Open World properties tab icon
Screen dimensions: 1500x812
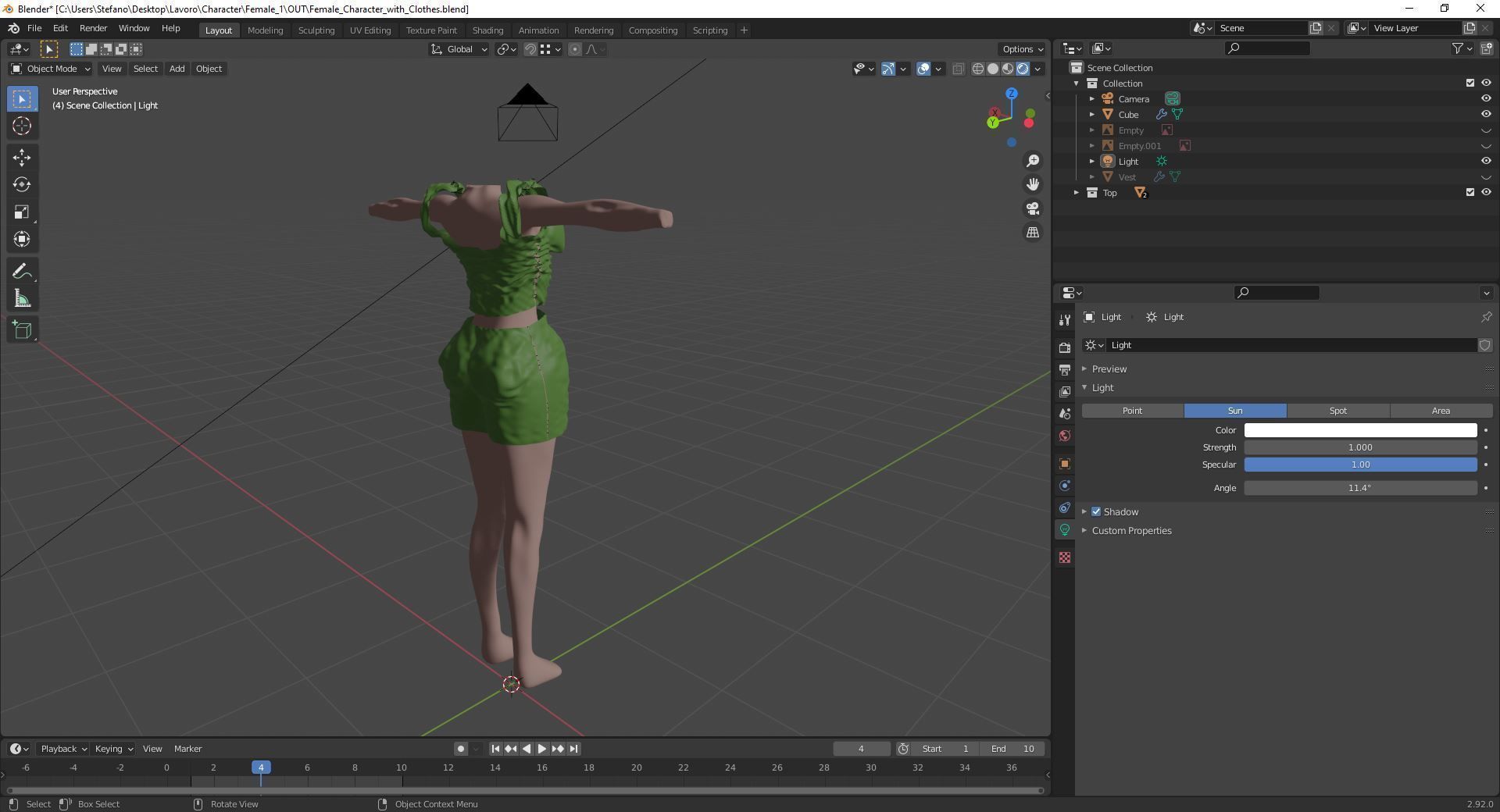[x=1064, y=436]
